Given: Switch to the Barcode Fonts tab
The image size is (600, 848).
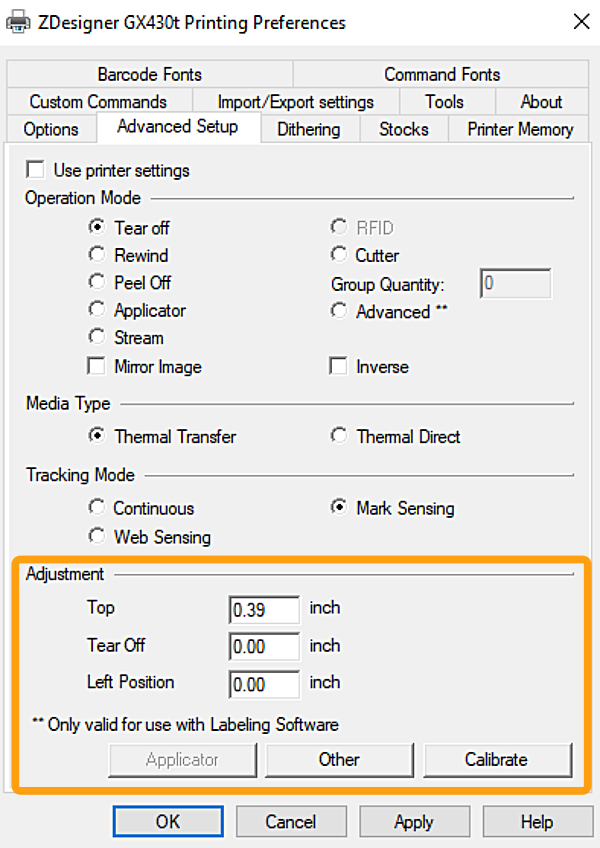Looking at the screenshot, I should pyautogui.click(x=150, y=74).
